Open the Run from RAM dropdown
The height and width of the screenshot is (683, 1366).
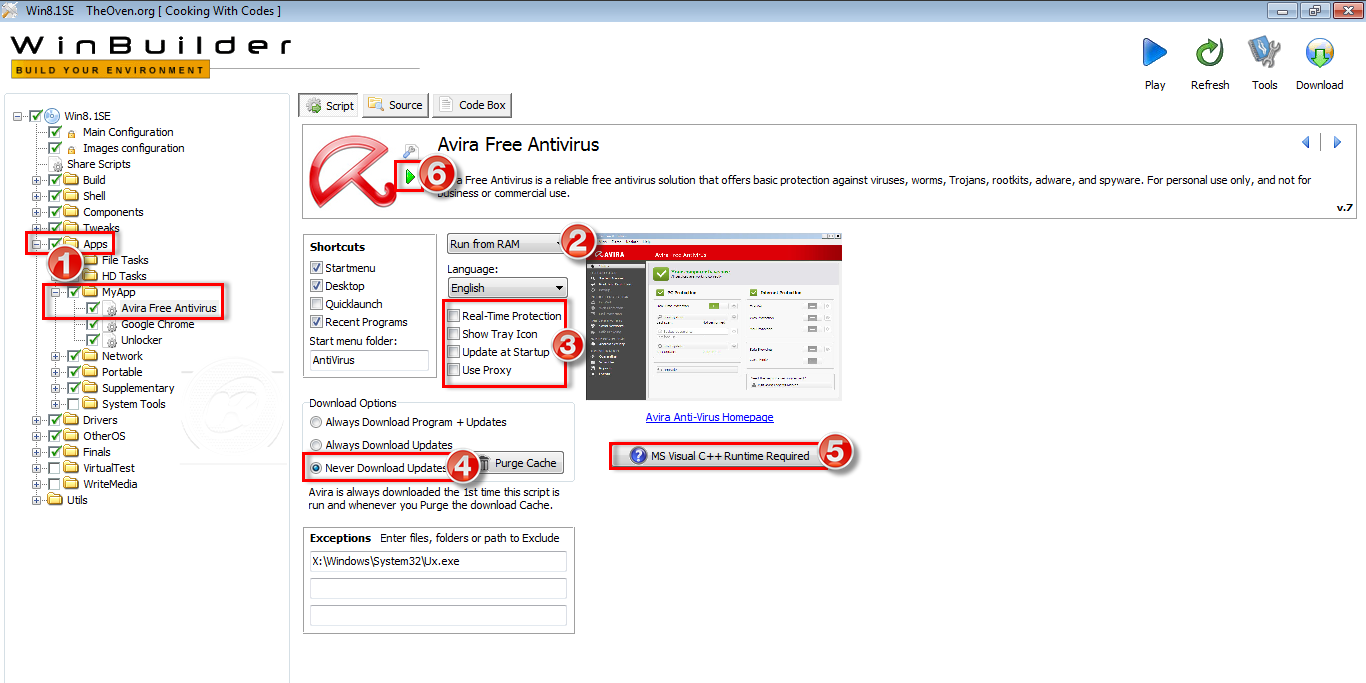coord(507,244)
